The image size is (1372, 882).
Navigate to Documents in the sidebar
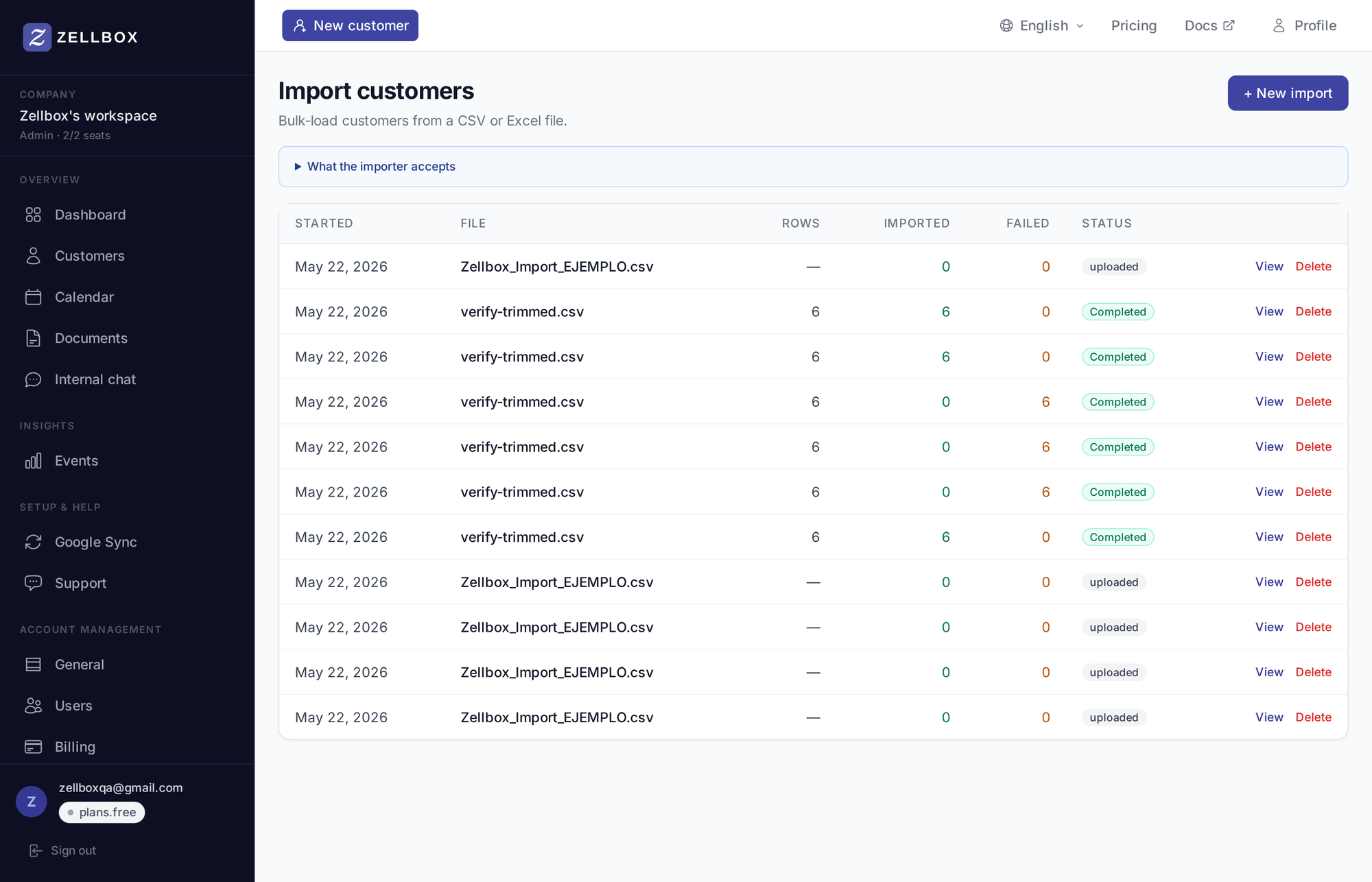pos(91,338)
